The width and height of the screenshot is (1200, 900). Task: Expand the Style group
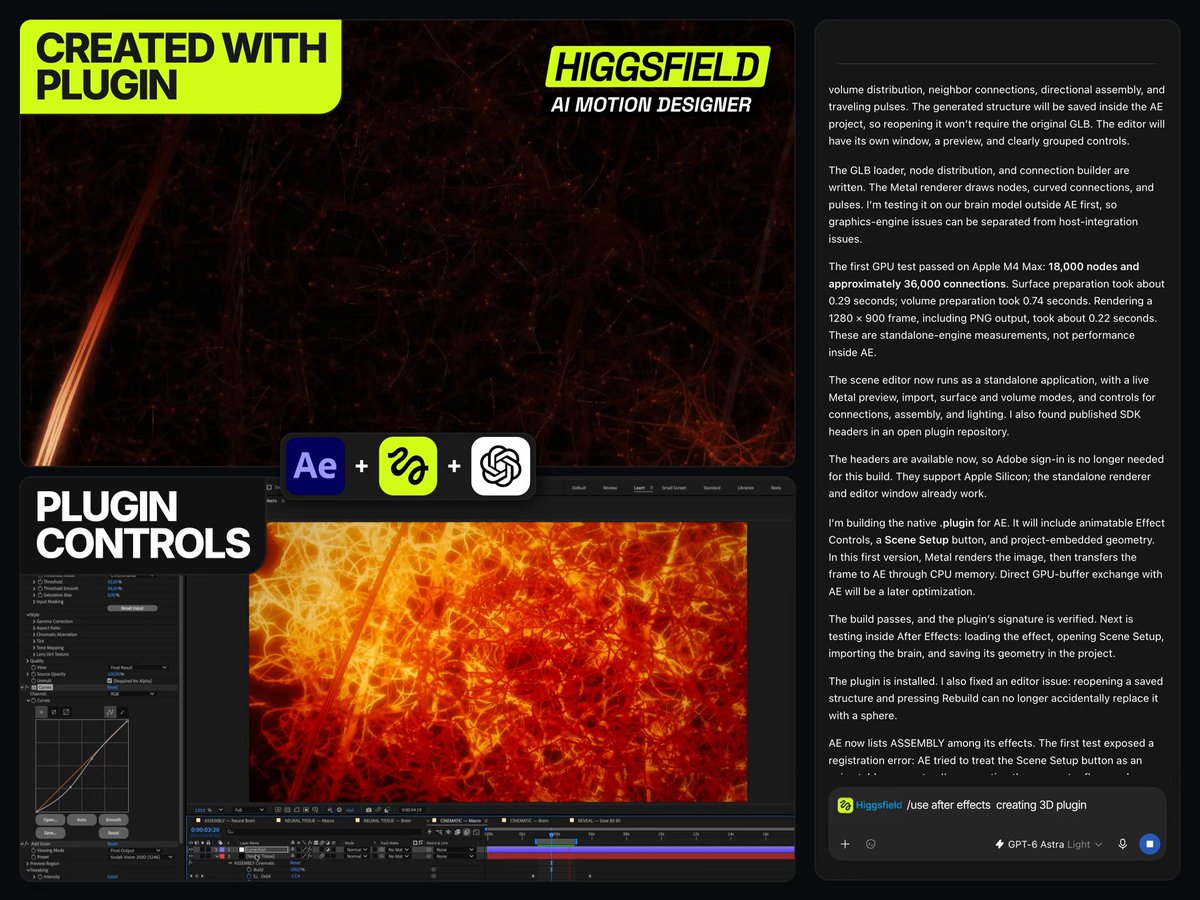click(28, 615)
